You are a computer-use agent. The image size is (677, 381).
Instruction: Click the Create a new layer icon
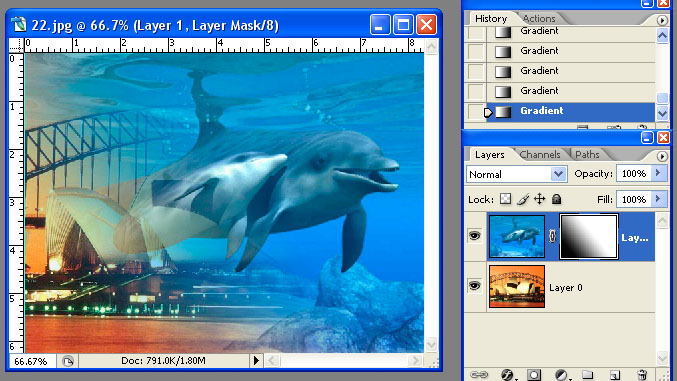[615, 375]
